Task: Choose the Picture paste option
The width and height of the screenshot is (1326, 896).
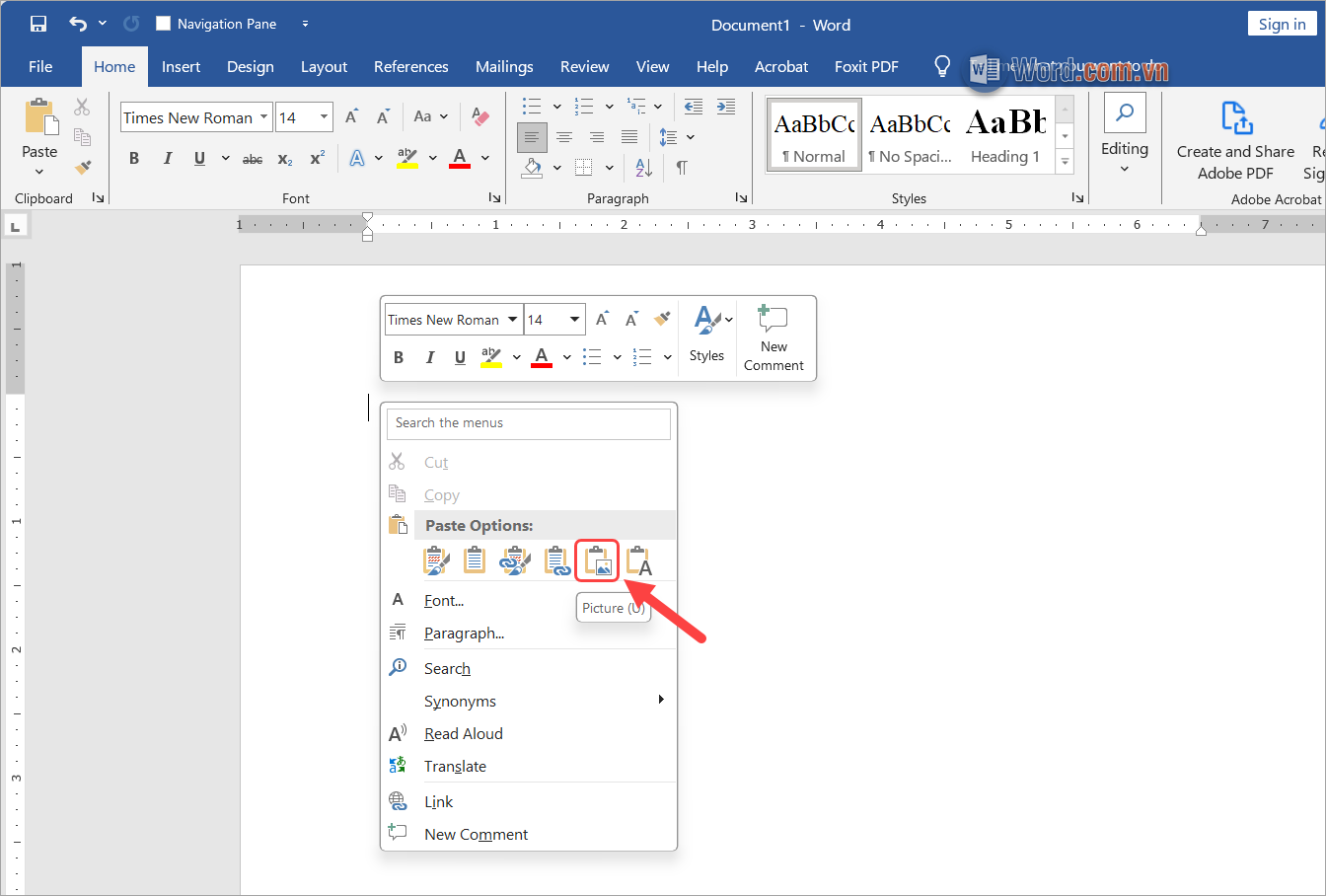Action: pos(598,560)
